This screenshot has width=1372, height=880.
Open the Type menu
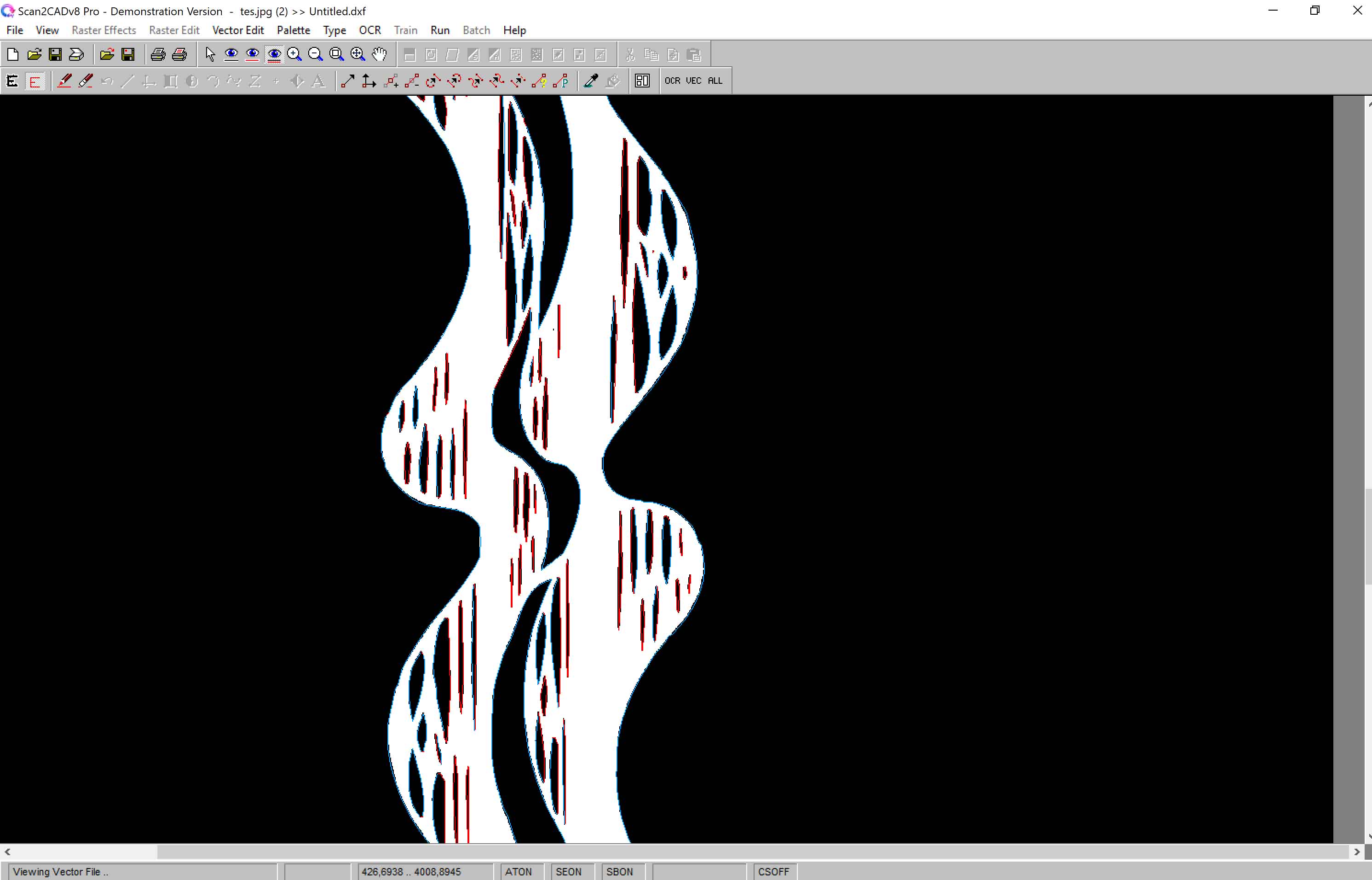coord(334,30)
